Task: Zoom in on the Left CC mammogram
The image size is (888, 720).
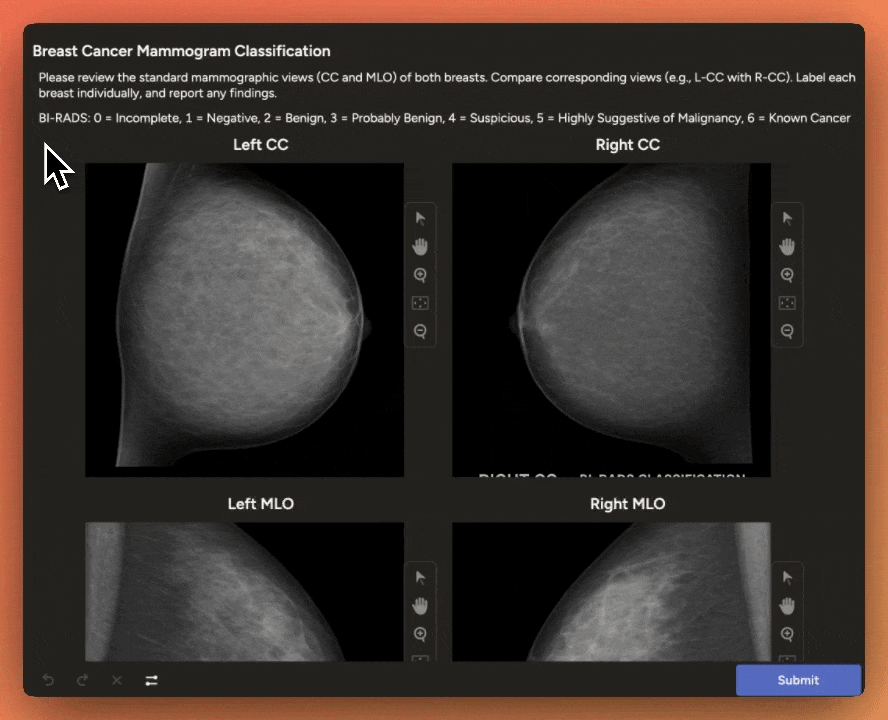Action: (420, 275)
